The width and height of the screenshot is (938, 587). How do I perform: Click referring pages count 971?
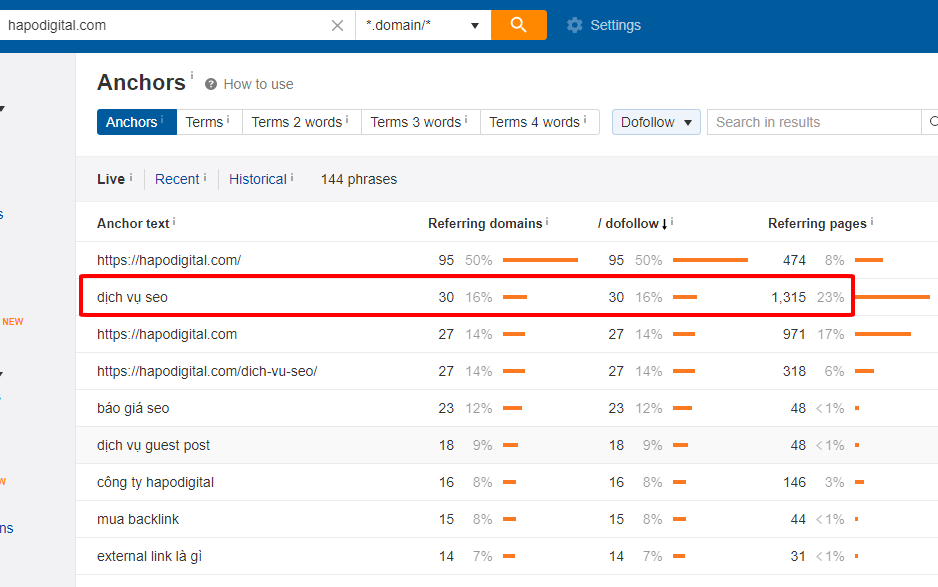coord(794,334)
